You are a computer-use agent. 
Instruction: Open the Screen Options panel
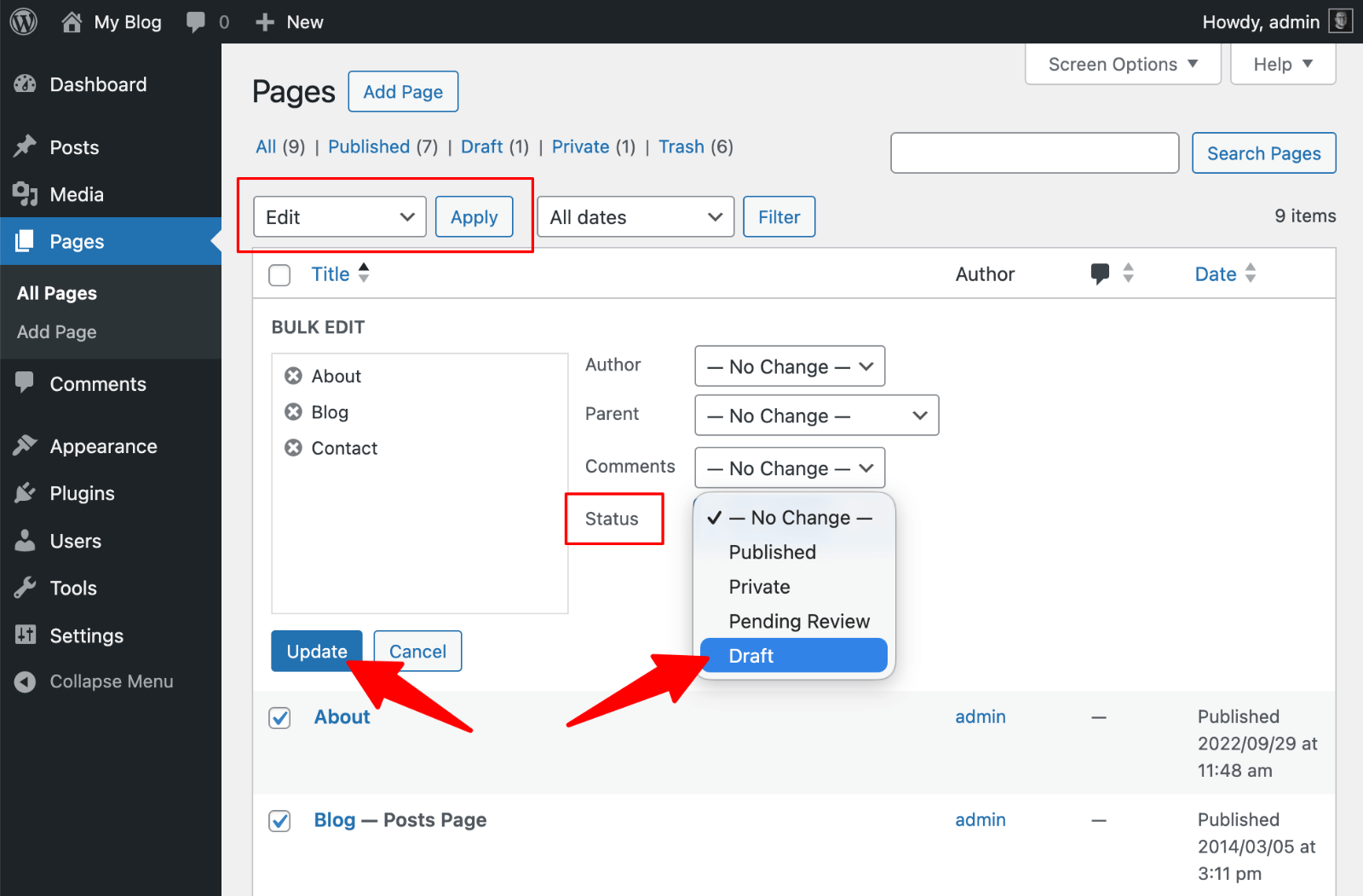[1121, 64]
